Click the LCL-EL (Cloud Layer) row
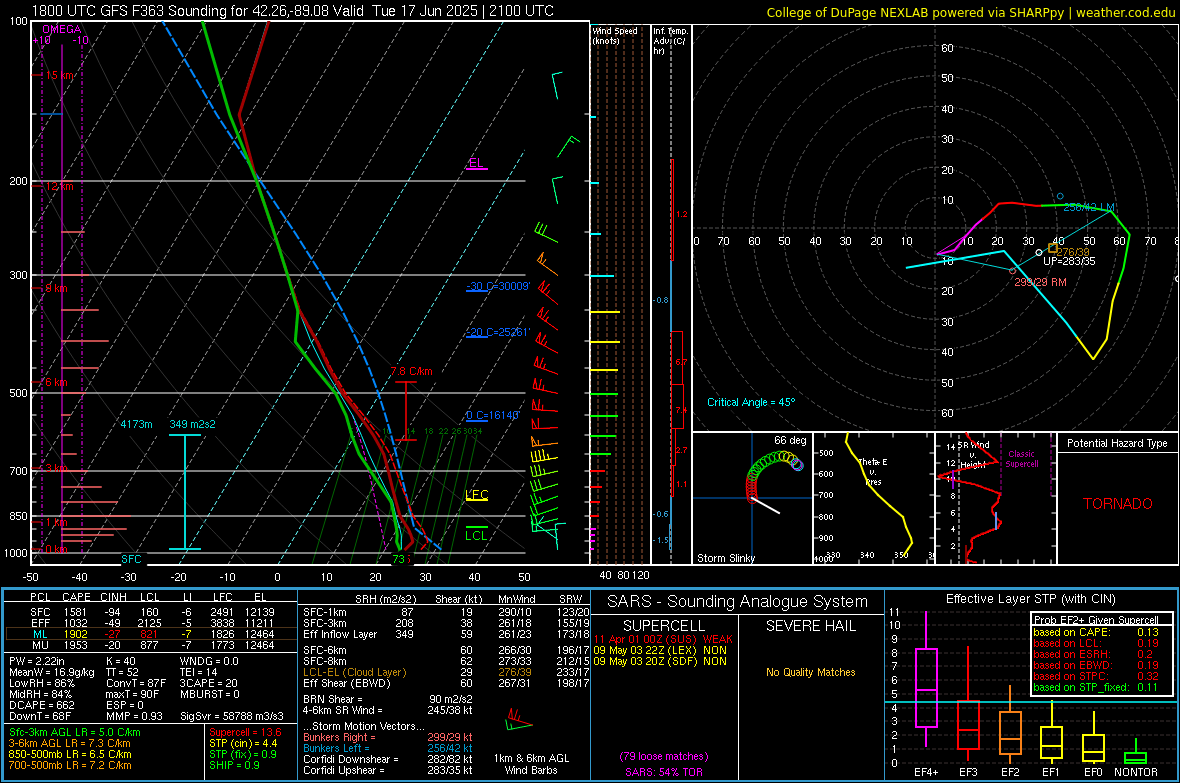Viewport: 1180px width, 783px height. click(x=446, y=672)
